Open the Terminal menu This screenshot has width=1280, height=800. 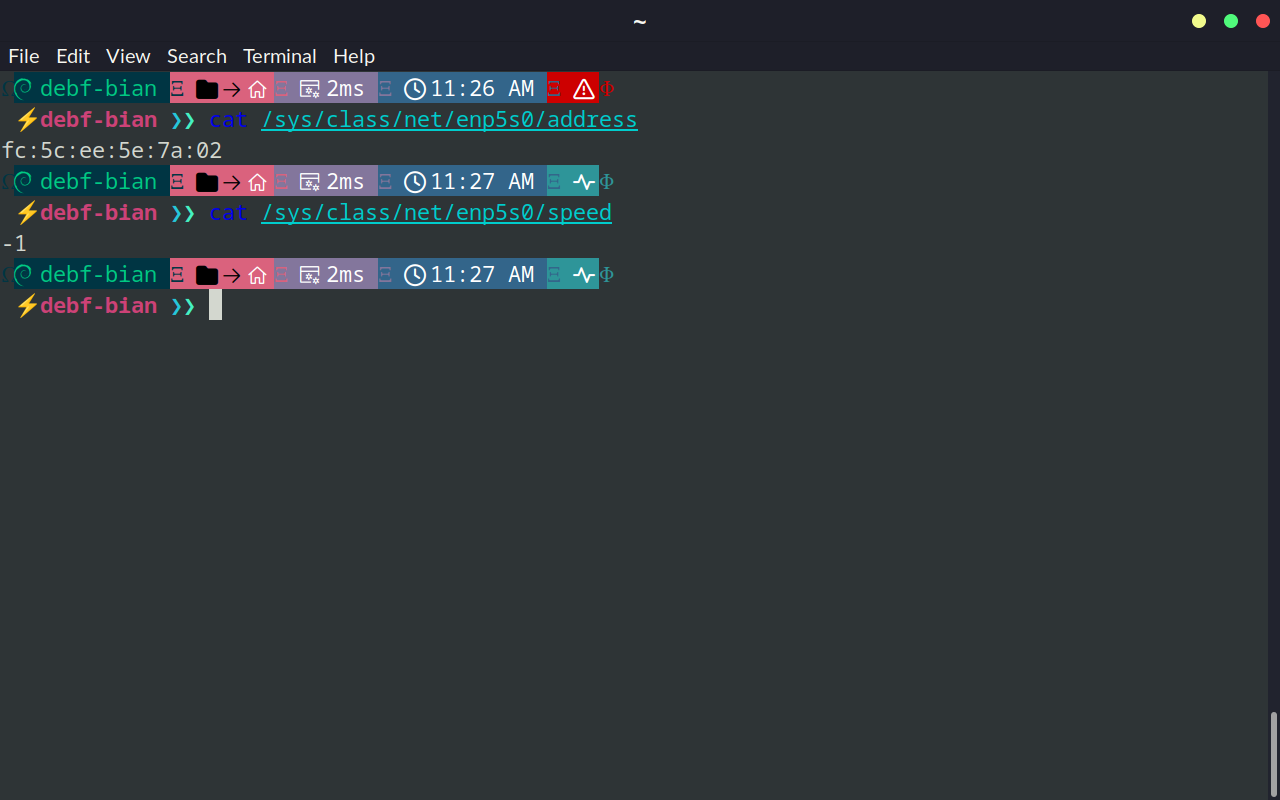point(279,56)
